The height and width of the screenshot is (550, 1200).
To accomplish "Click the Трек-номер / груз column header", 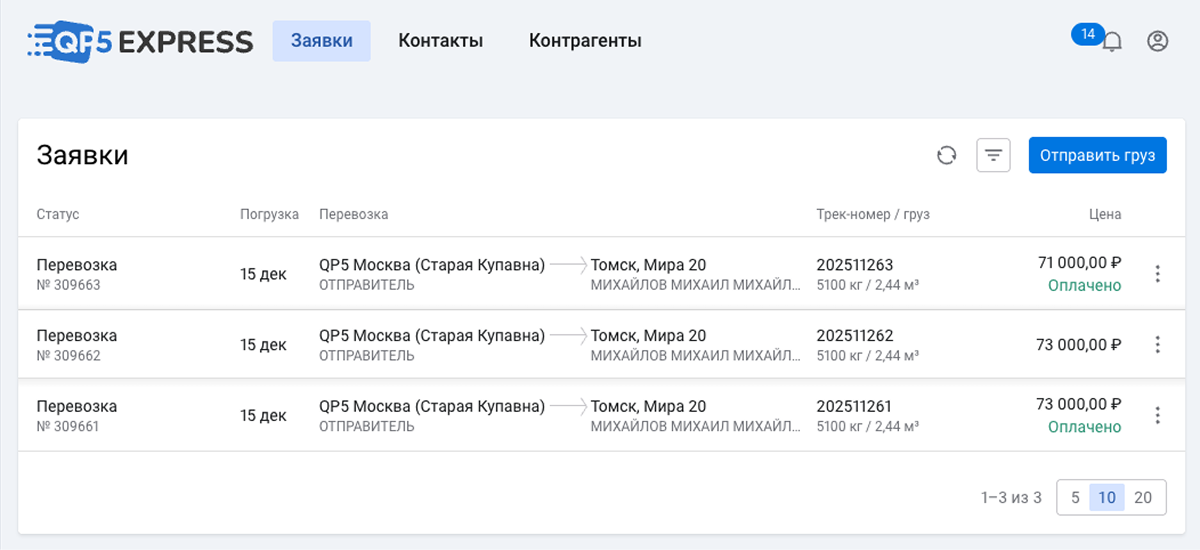I will pyautogui.click(x=873, y=214).
